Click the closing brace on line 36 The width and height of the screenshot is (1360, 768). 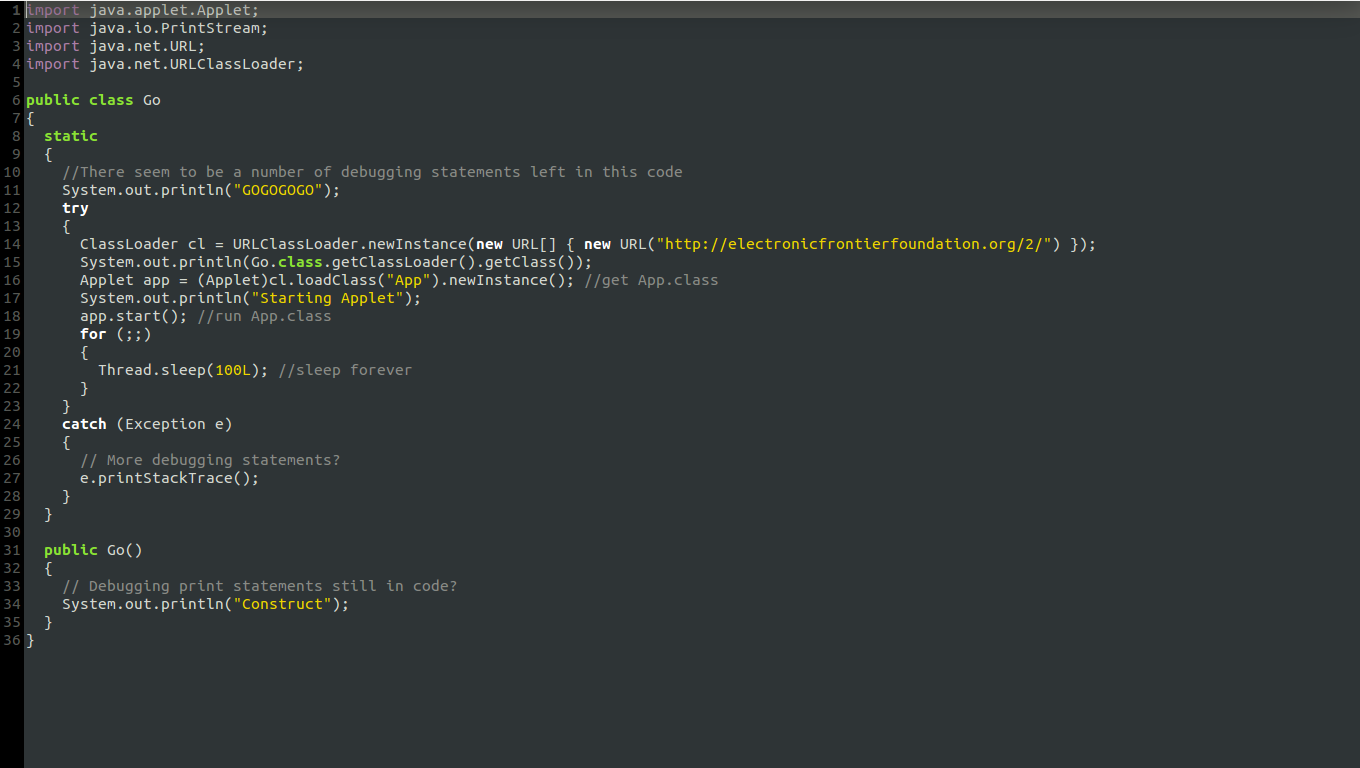(29, 639)
